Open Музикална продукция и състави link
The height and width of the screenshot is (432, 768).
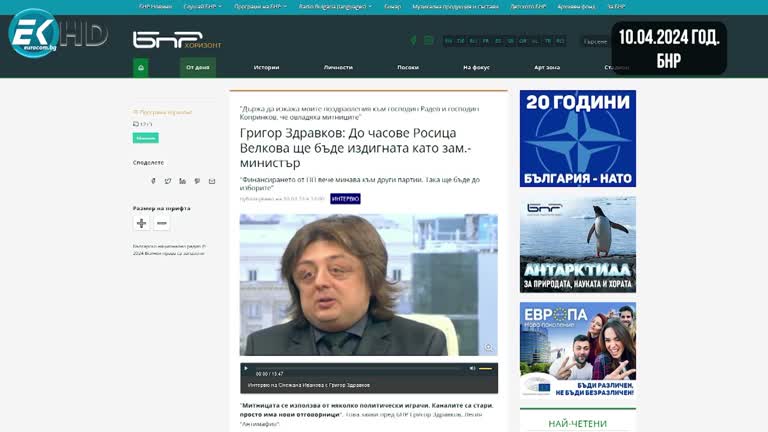click(x=455, y=6)
